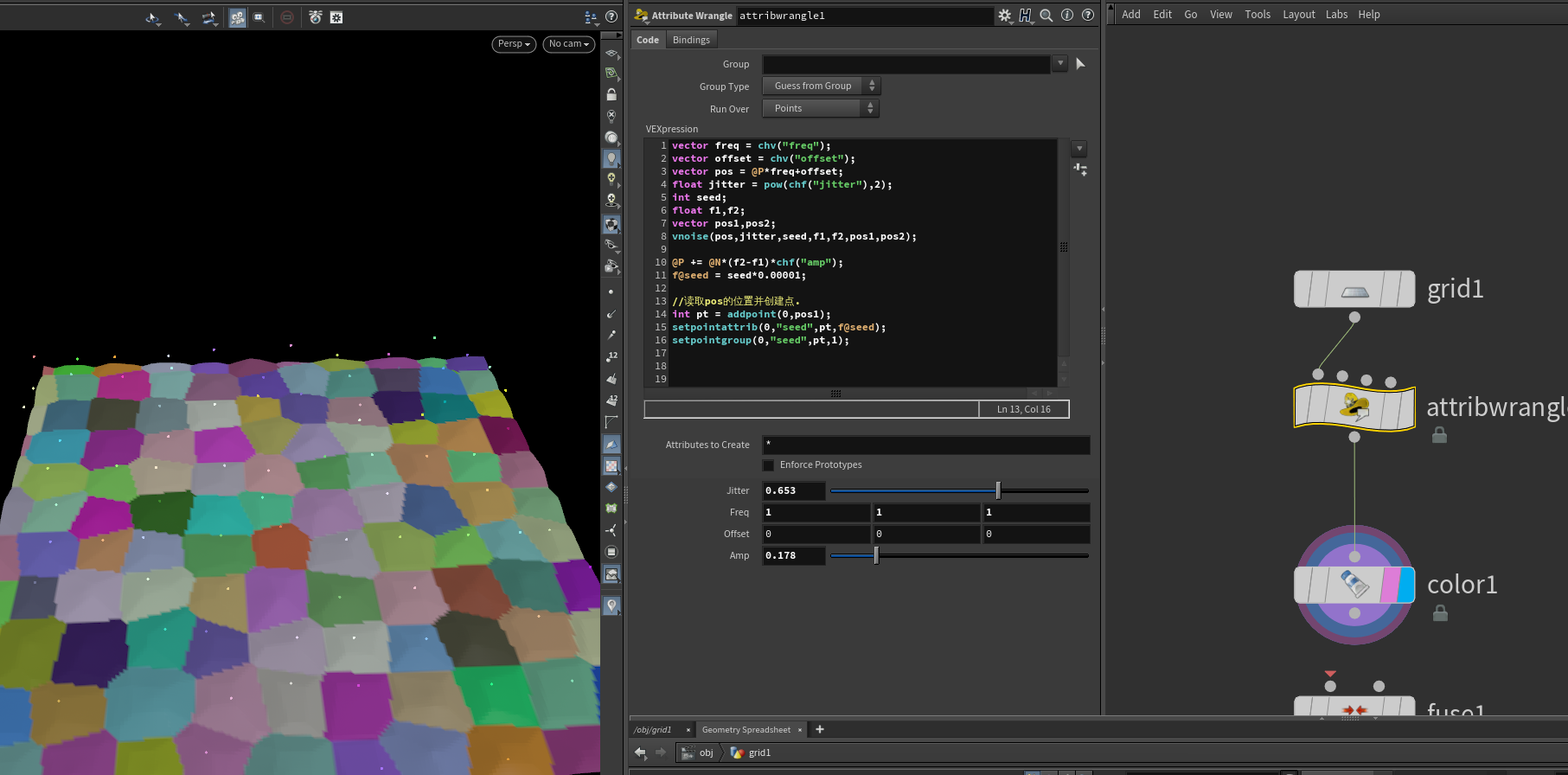Click the group selection arrow icon

[1080, 64]
